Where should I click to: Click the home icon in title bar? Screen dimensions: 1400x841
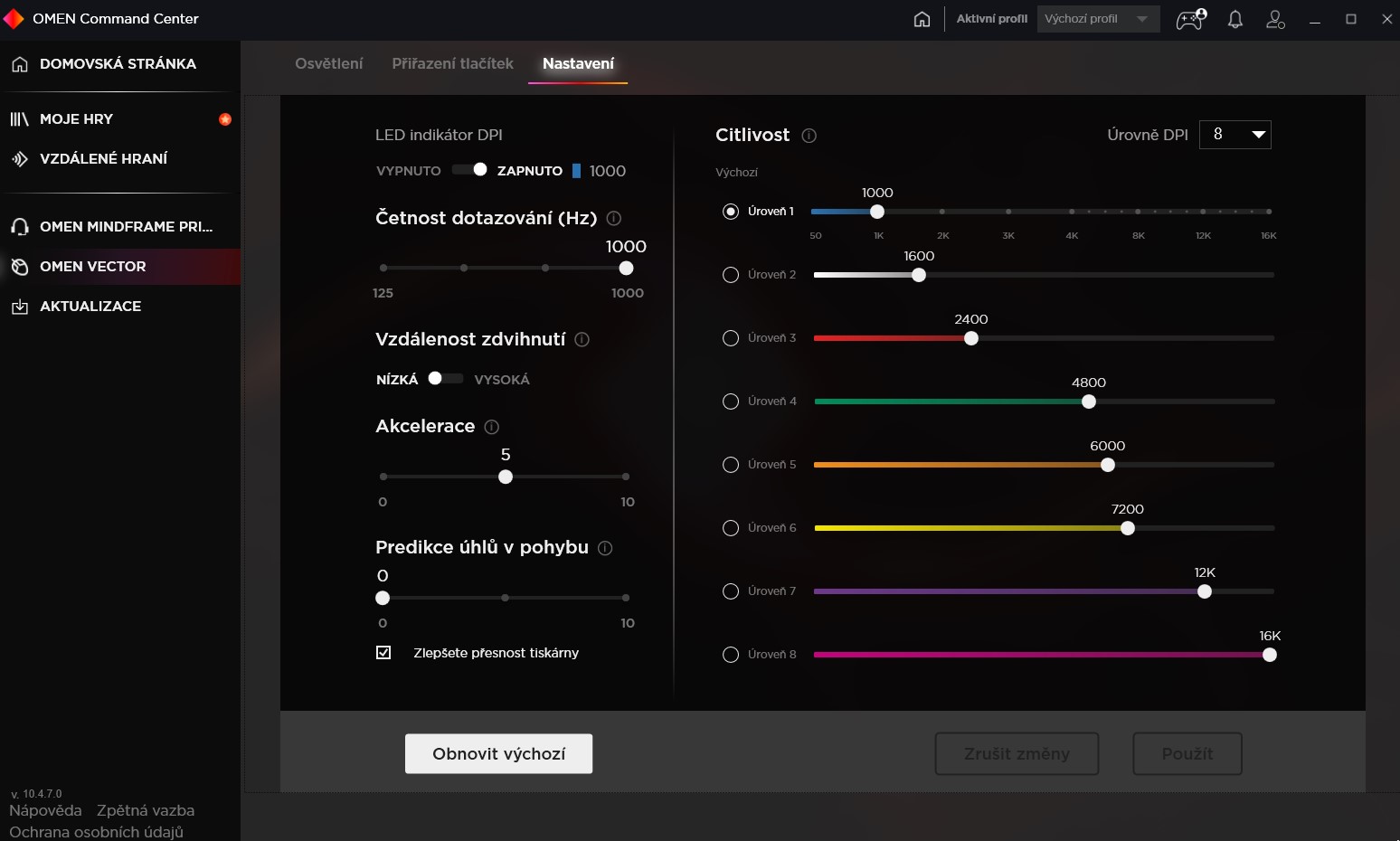click(922, 19)
